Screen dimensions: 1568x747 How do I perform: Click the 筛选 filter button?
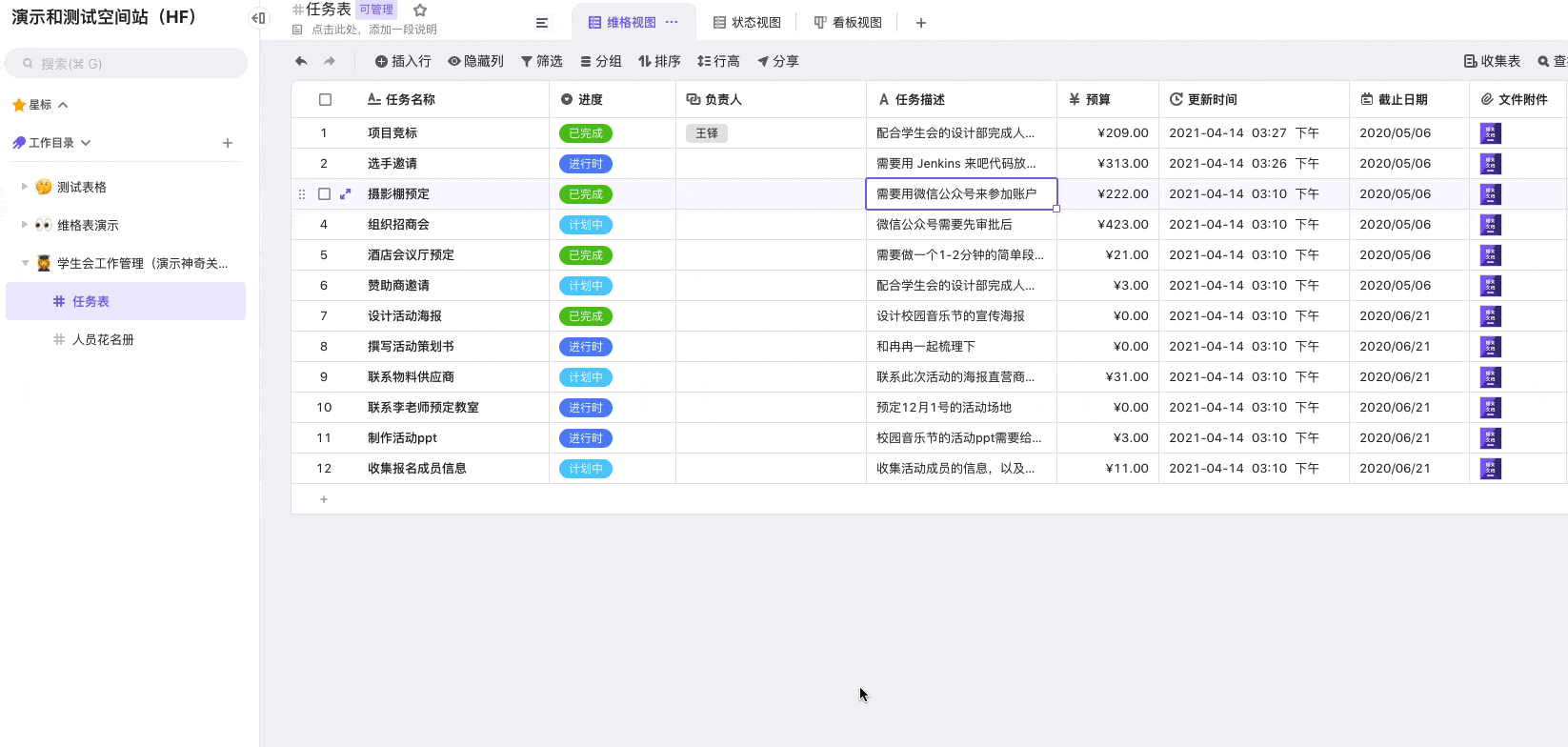coord(541,61)
